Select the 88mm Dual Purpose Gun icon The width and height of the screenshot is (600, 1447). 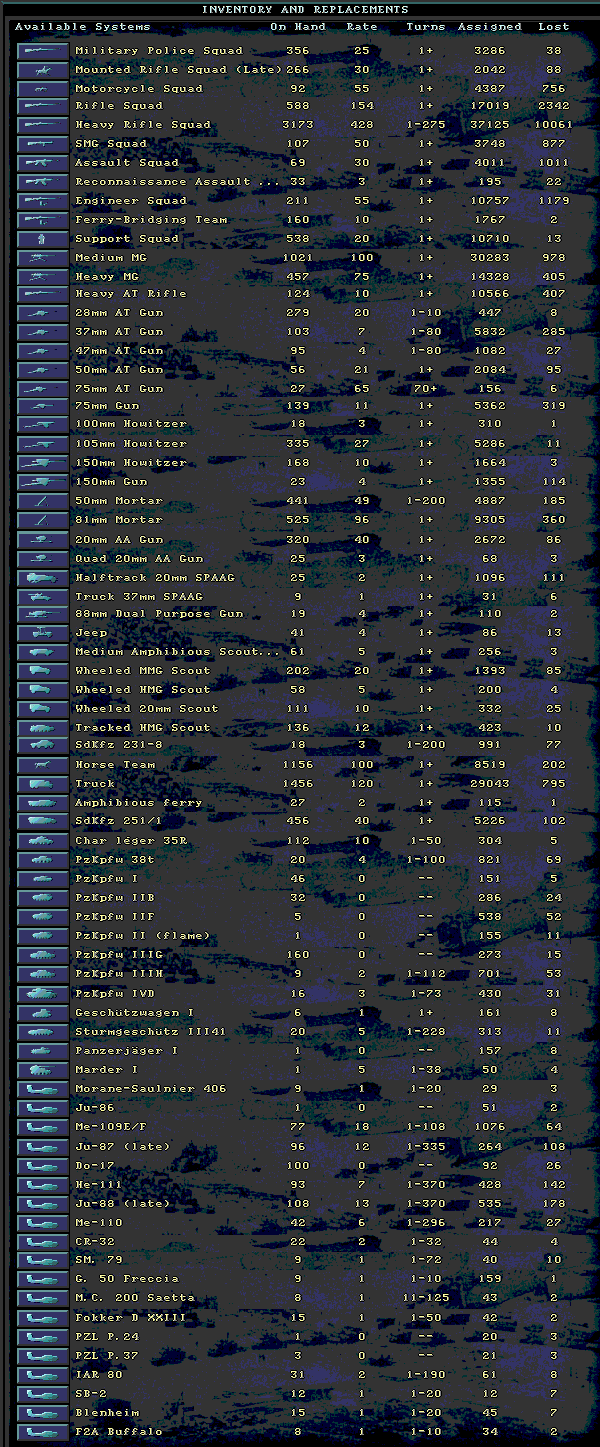pos(43,614)
